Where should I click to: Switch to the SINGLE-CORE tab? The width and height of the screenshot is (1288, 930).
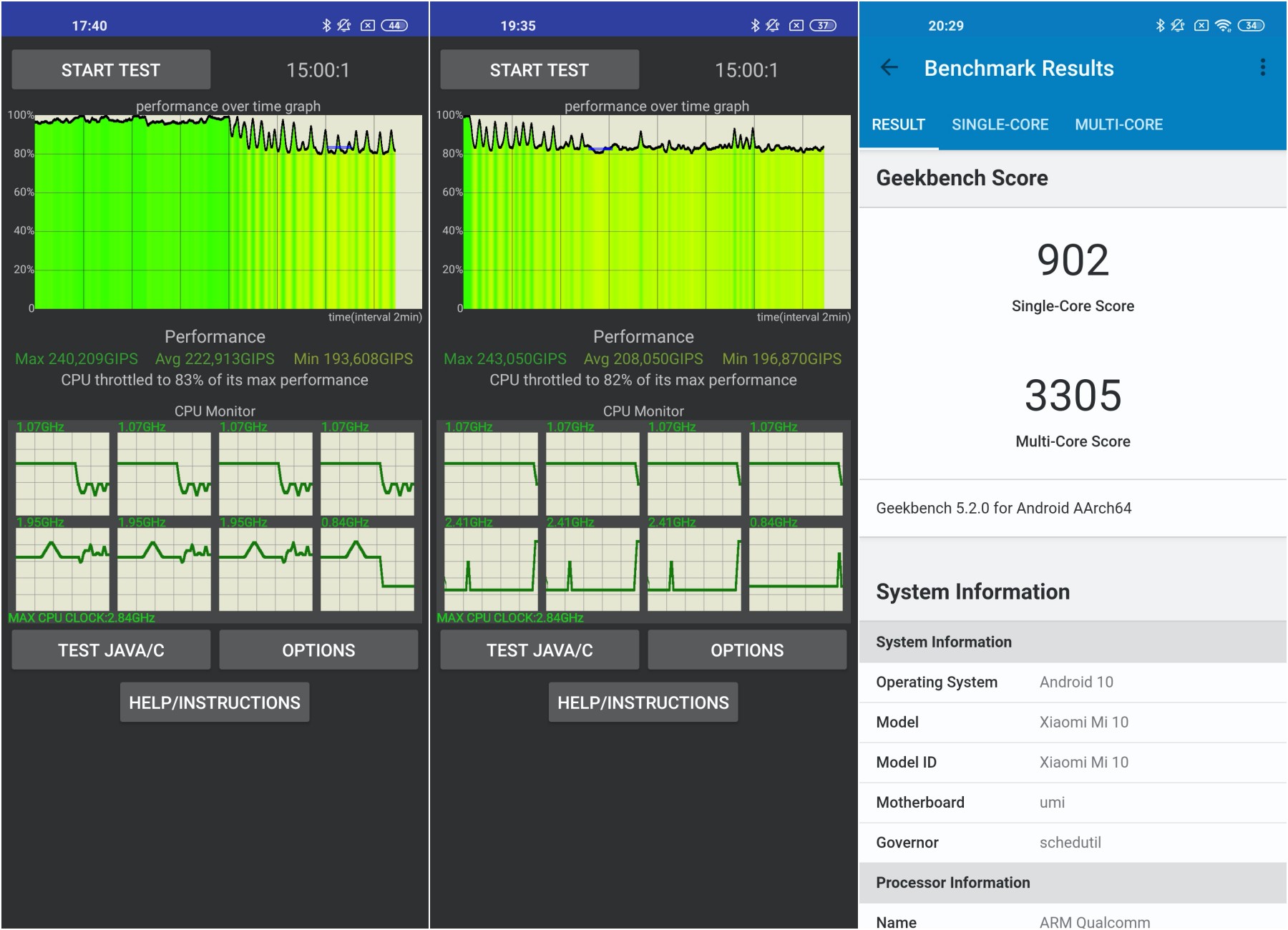tap(1000, 124)
